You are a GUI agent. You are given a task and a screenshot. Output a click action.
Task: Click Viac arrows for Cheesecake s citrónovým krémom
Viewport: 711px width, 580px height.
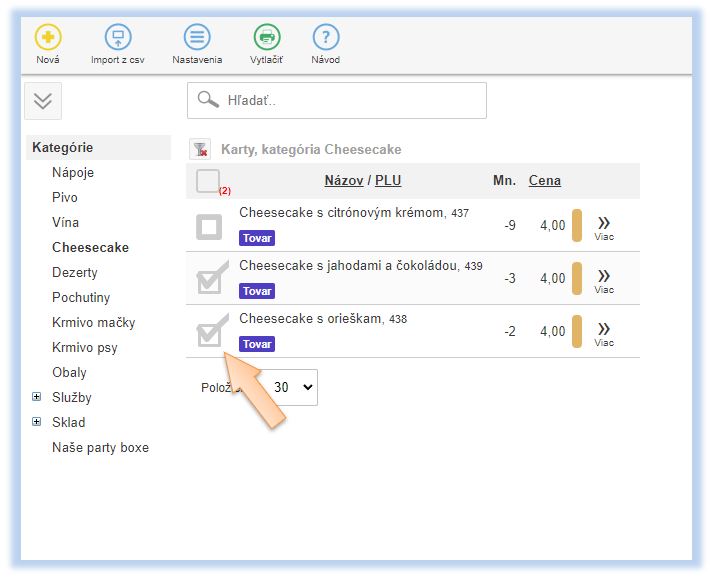point(604,225)
